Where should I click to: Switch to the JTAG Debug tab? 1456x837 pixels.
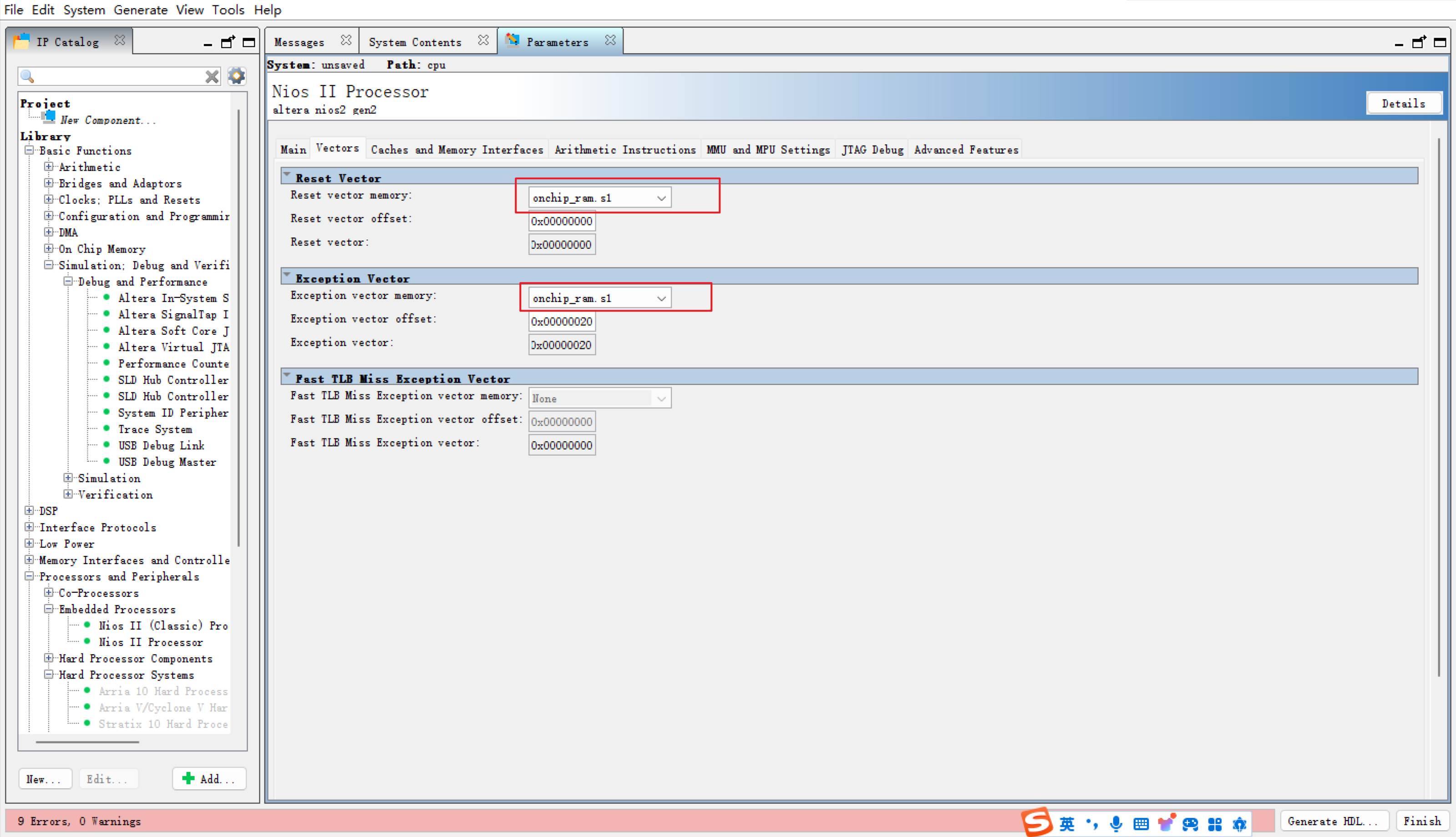873,150
